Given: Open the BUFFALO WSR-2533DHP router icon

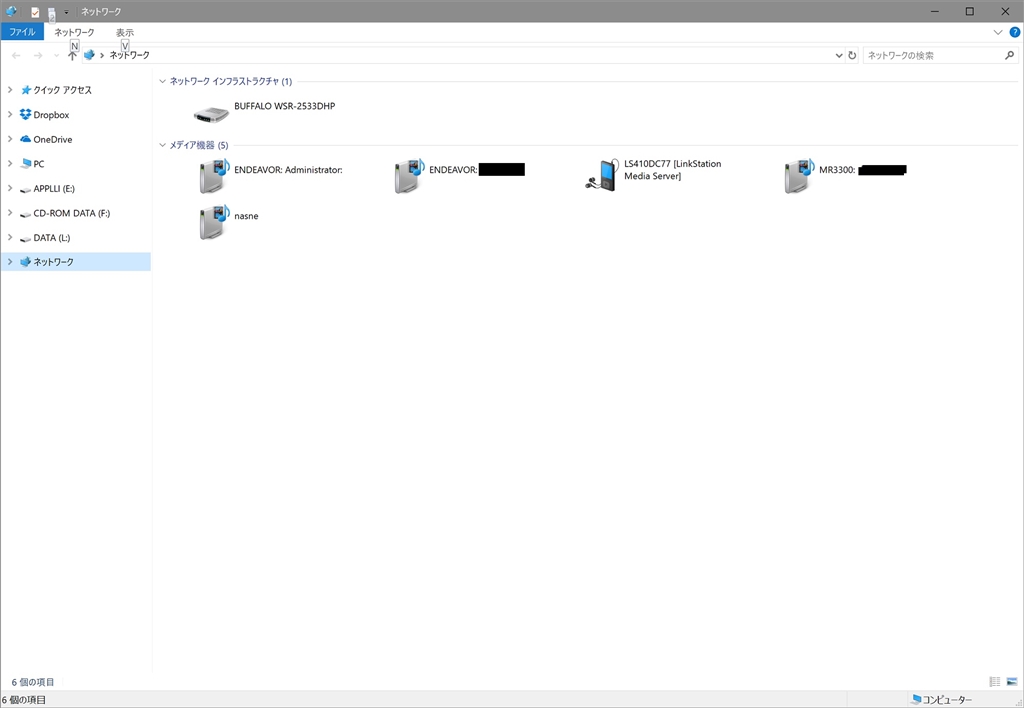Looking at the screenshot, I should [211, 114].
